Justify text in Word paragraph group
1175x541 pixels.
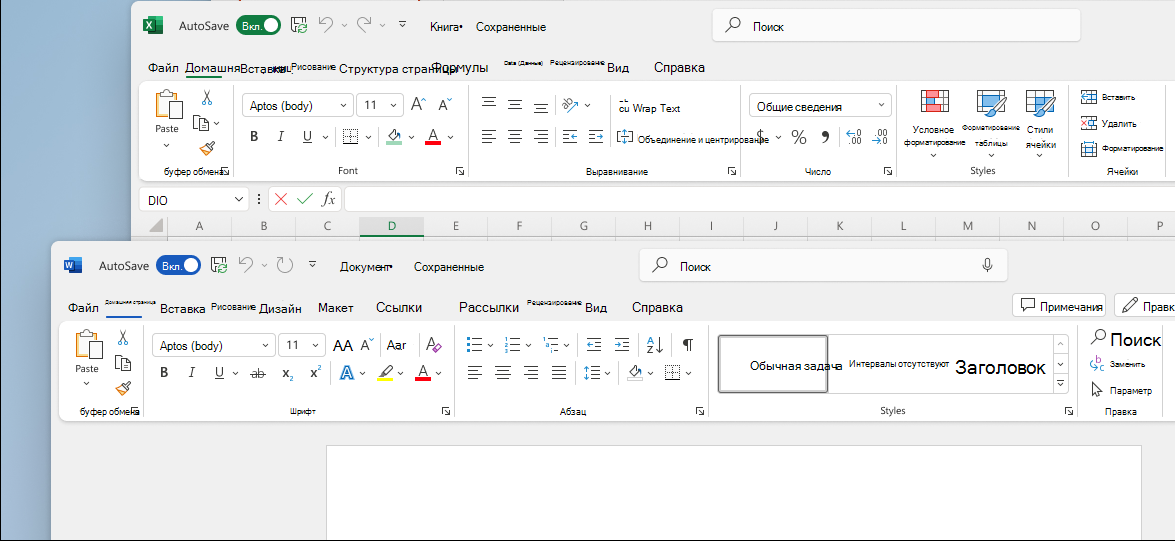click(x=559, y=372)
